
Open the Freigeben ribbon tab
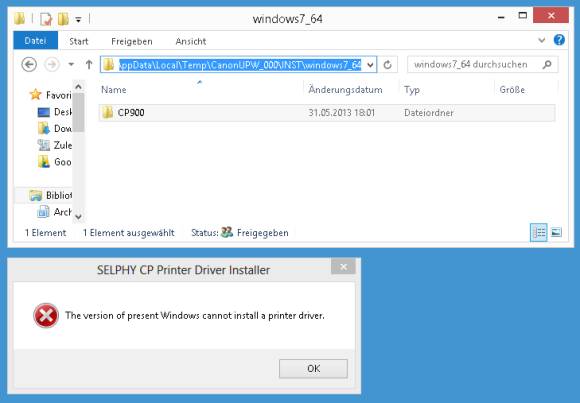[x=132, y=41]
